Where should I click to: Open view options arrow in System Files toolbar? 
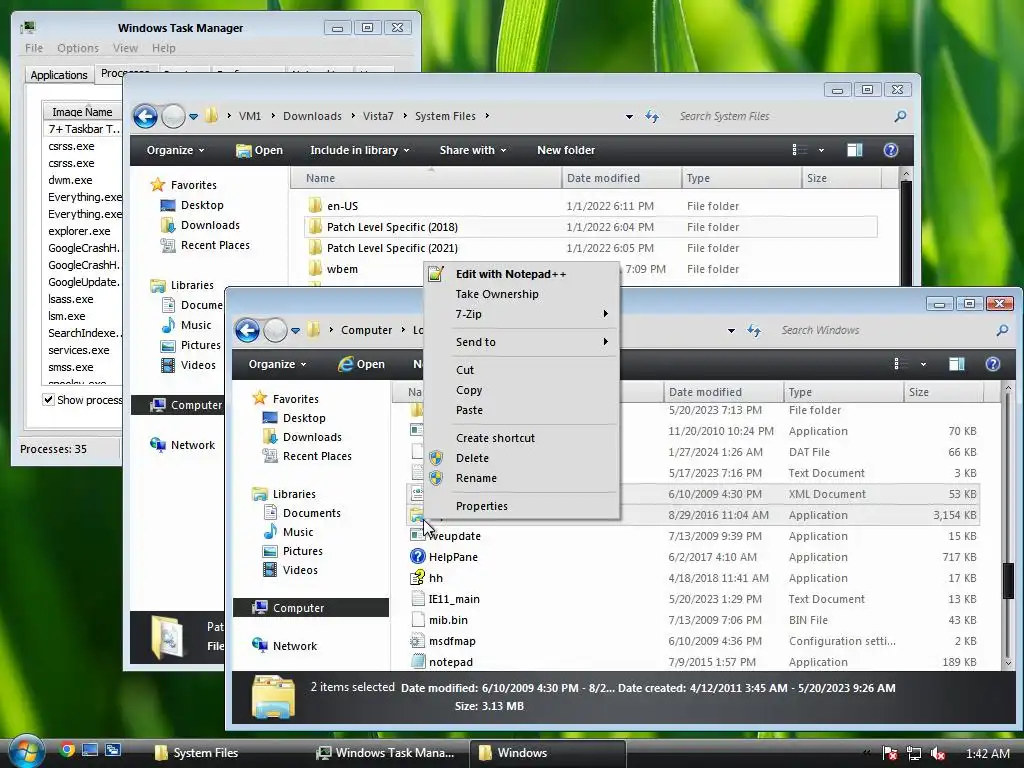[x=821, y=150]
